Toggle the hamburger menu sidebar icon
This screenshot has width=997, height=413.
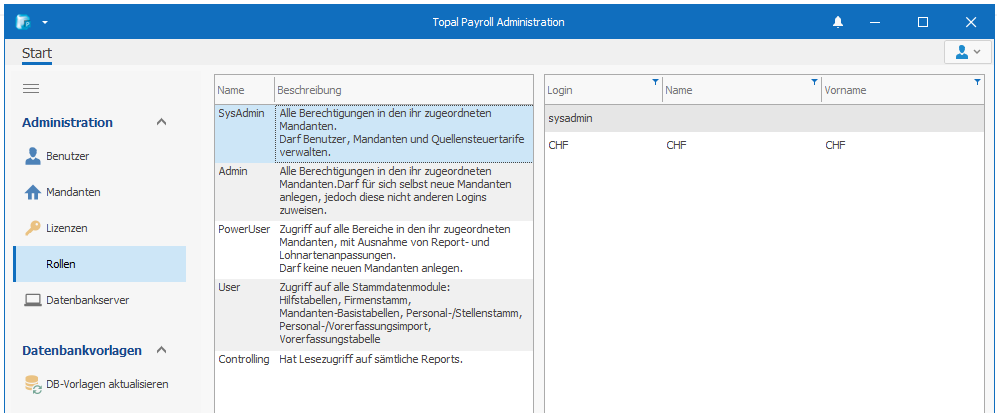(31, 89)
